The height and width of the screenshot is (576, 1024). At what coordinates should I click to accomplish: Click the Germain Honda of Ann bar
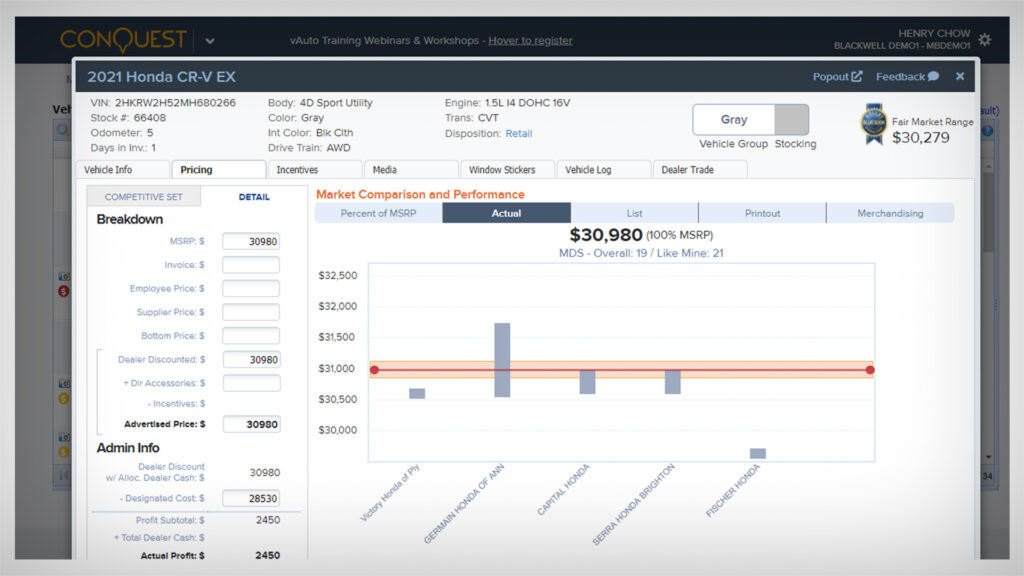[x=502, y=360]
